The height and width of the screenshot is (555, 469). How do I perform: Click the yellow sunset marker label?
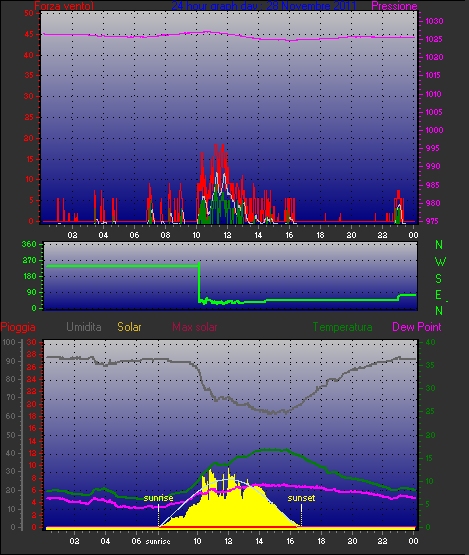point(301,498)
